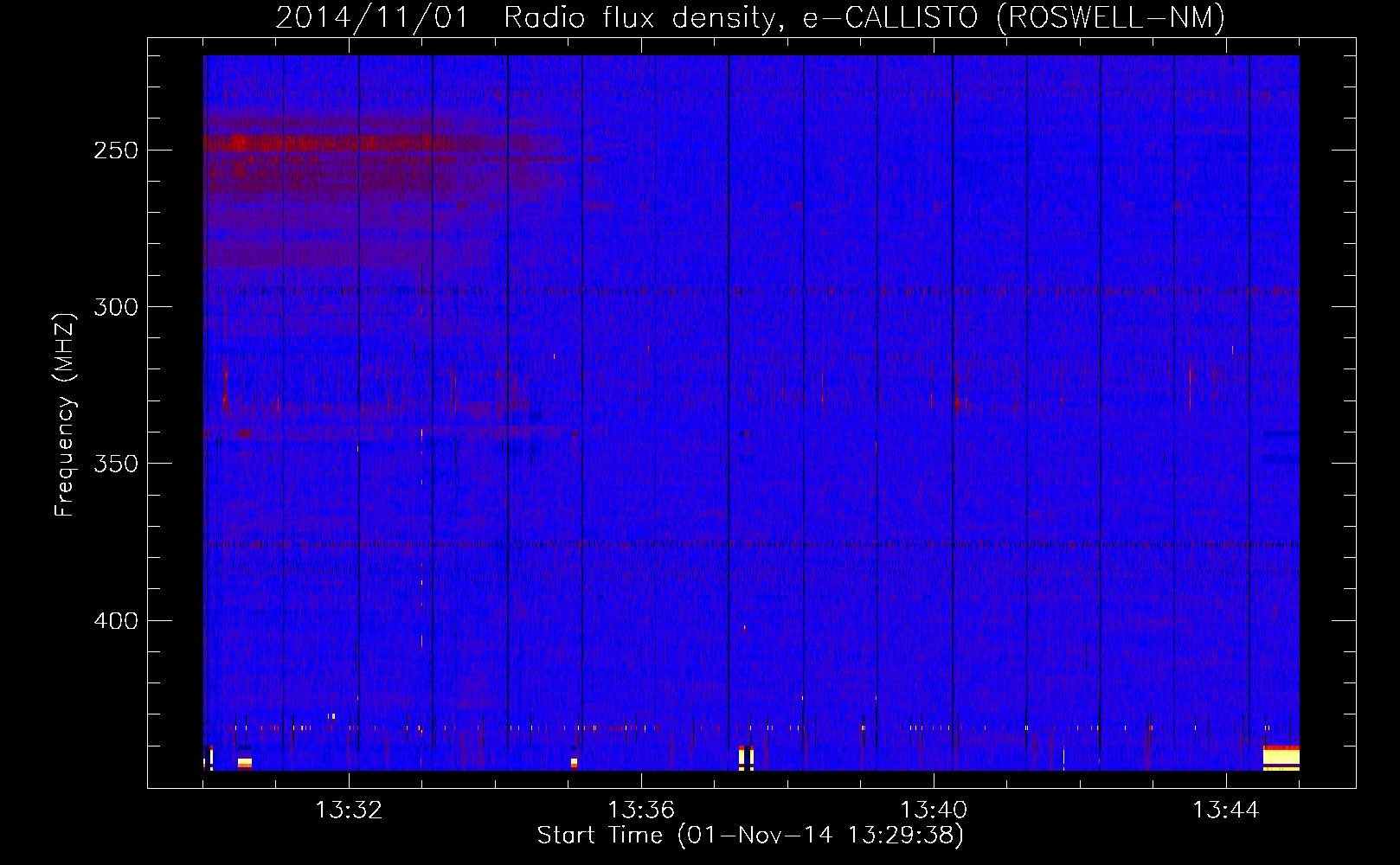Click the 13:44 time axis label
The image size is (1400, 865).
click(1226, 811)
